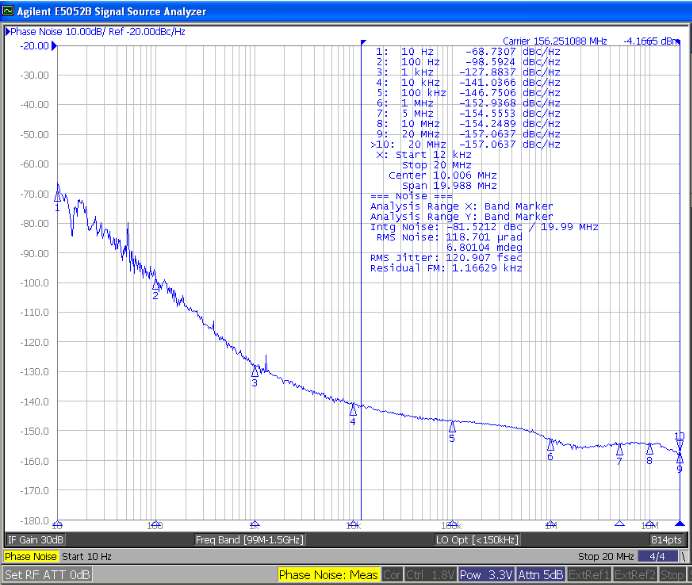Select marker 1 triangle on the trace
The width and height of the screenshot is (692, 585).
57,196
